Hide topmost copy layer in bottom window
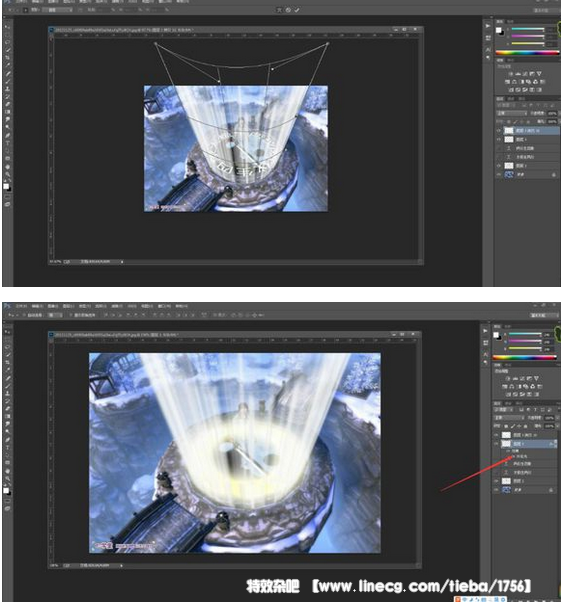 pyautogui.click(x=496, y=435)
